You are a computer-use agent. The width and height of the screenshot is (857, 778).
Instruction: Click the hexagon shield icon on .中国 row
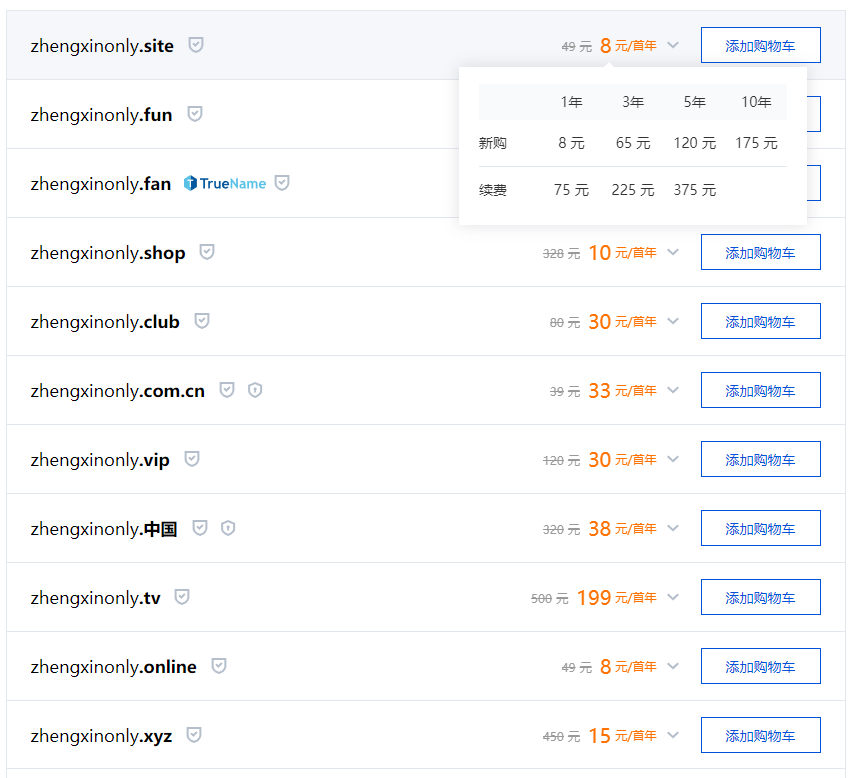(228, 528)
